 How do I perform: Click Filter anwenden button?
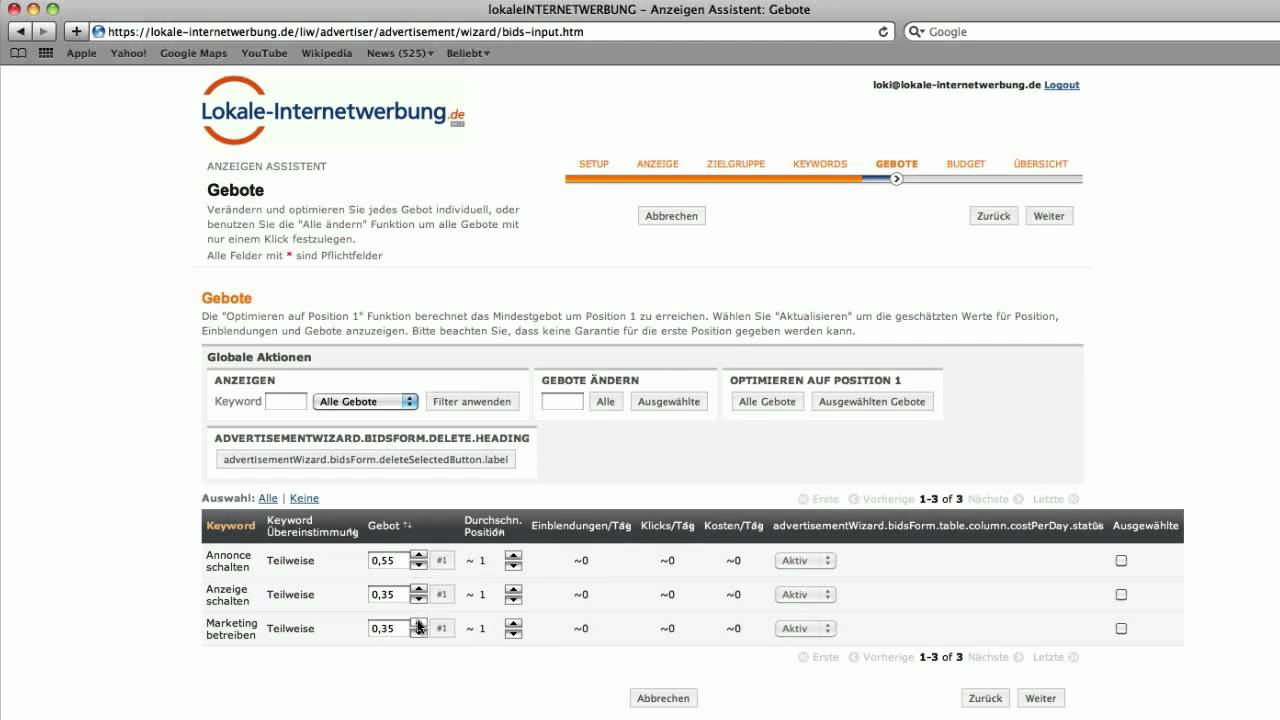coord(473,402)
